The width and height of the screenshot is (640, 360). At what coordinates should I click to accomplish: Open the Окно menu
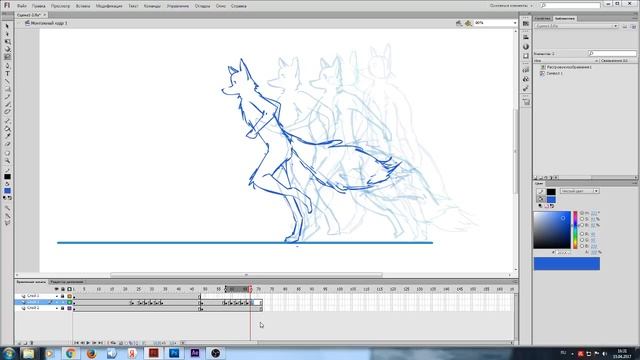pyautogui.click(x=221, y=6)
